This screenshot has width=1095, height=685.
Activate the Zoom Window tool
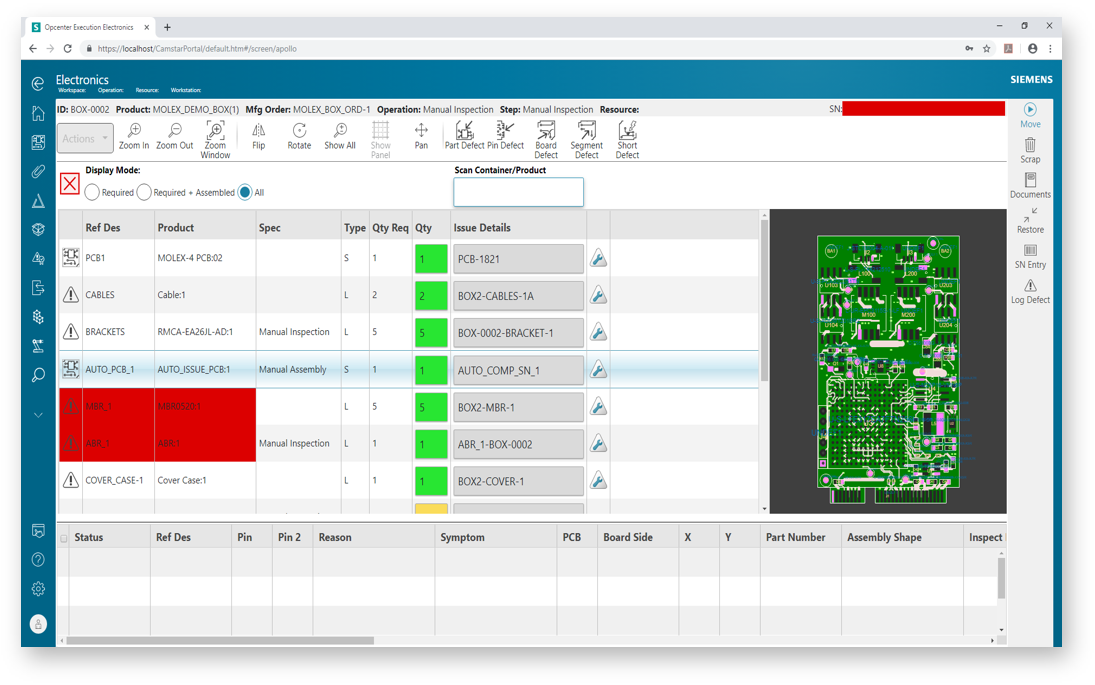pos(215,139)
